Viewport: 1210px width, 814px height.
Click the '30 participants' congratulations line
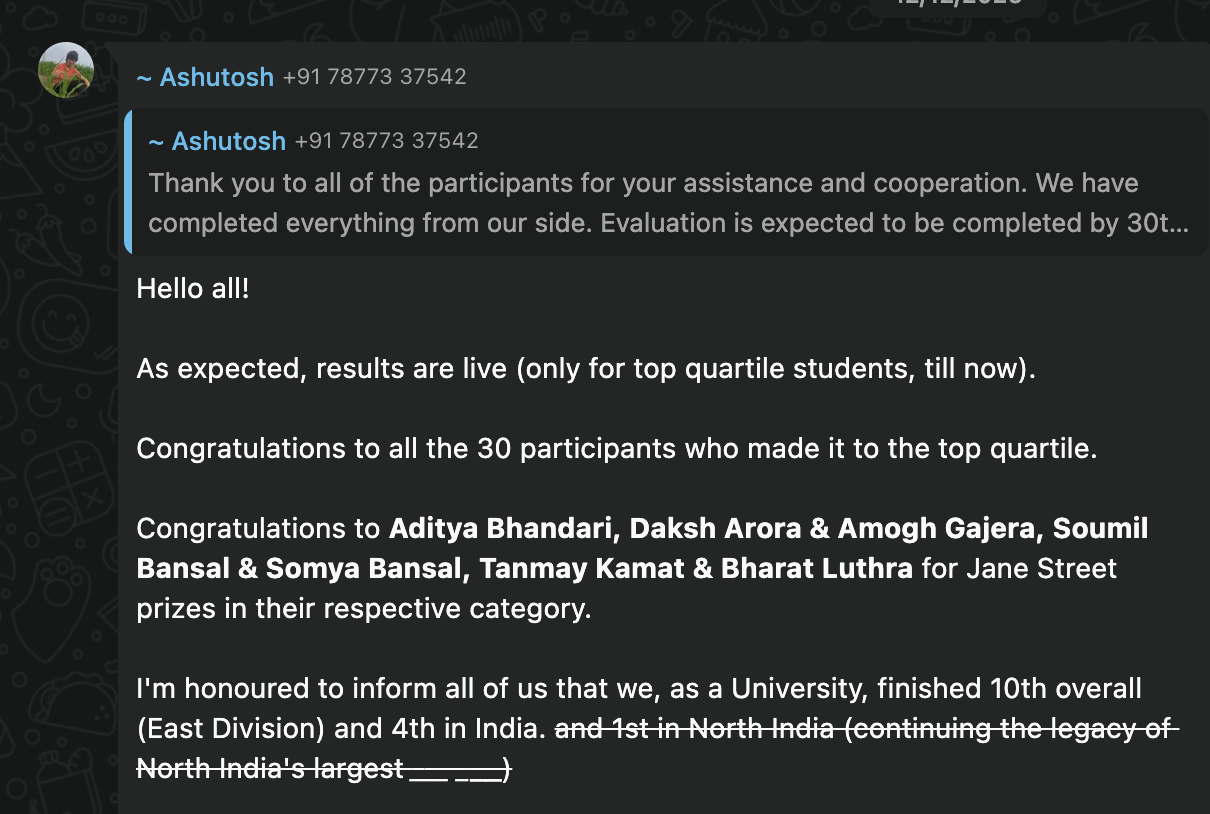coord(616,448)
